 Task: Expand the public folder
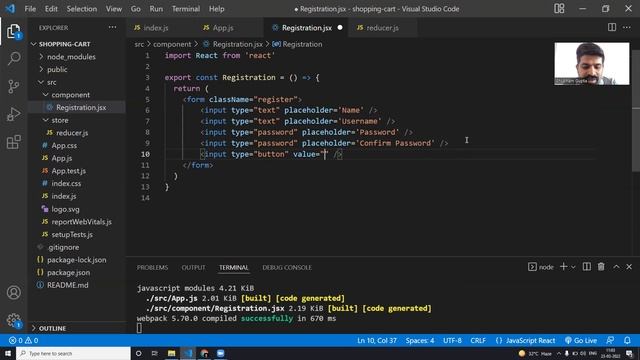coord(57,69)
